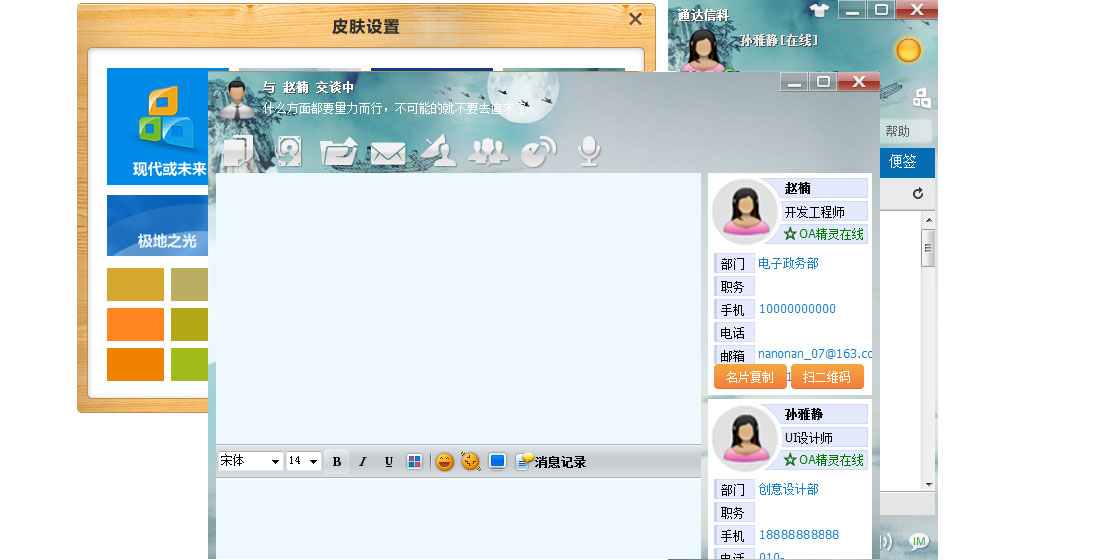Open the 帮助 menu
This screenshot has width=1100, height=560.
point(897,131)
